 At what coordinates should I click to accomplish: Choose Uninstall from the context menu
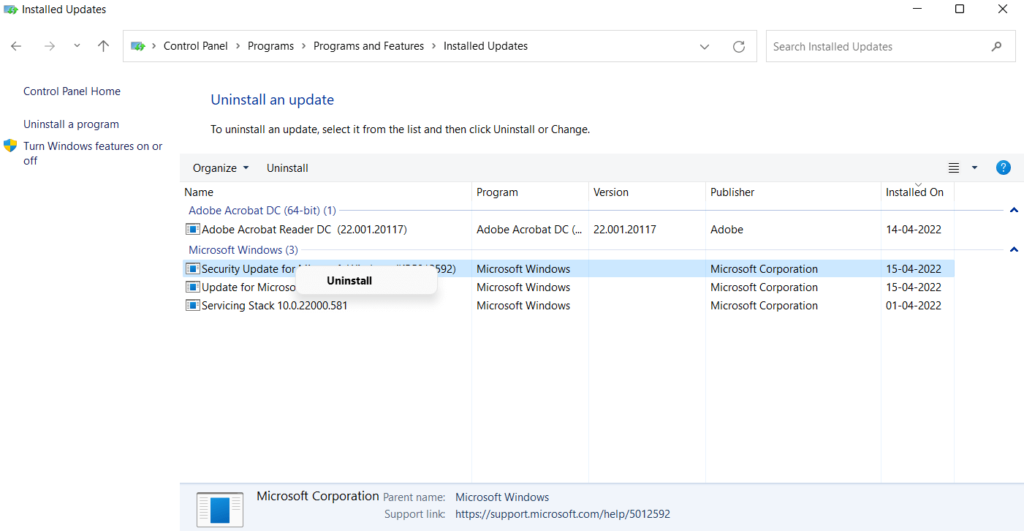(x=349, y=281)
